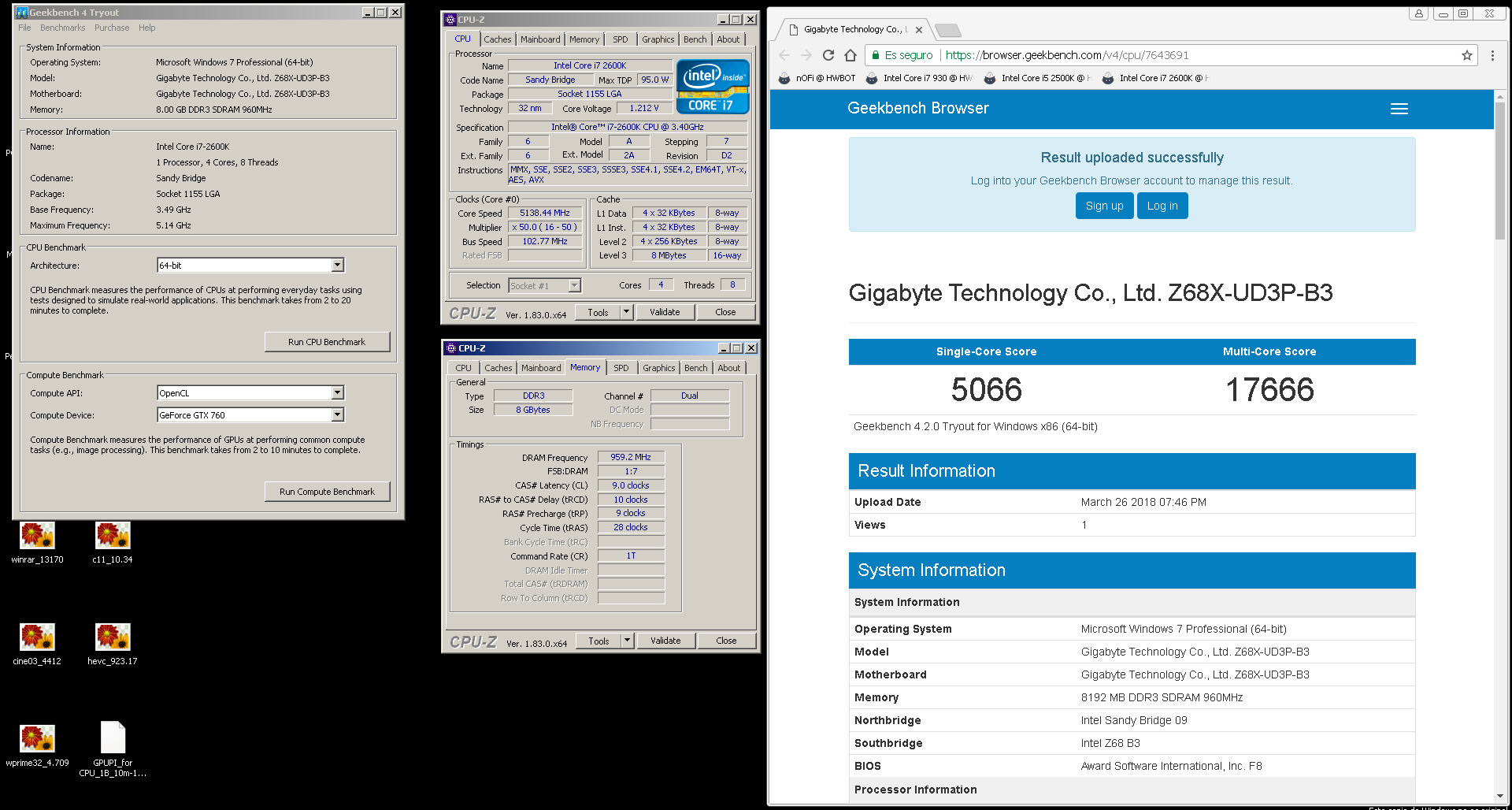Click Core Speed value 5138.44 MHz
1512x810 pixels.
(x=545, y=214)
